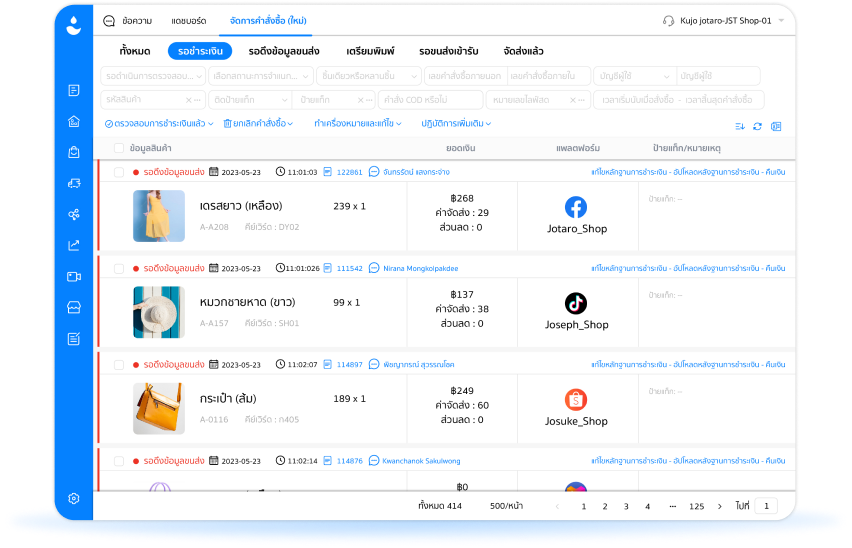Open the ตรวจสอบการชำระเงินแล้ว dropdown menu
852x548 pixels.
[x=159, y=124]
